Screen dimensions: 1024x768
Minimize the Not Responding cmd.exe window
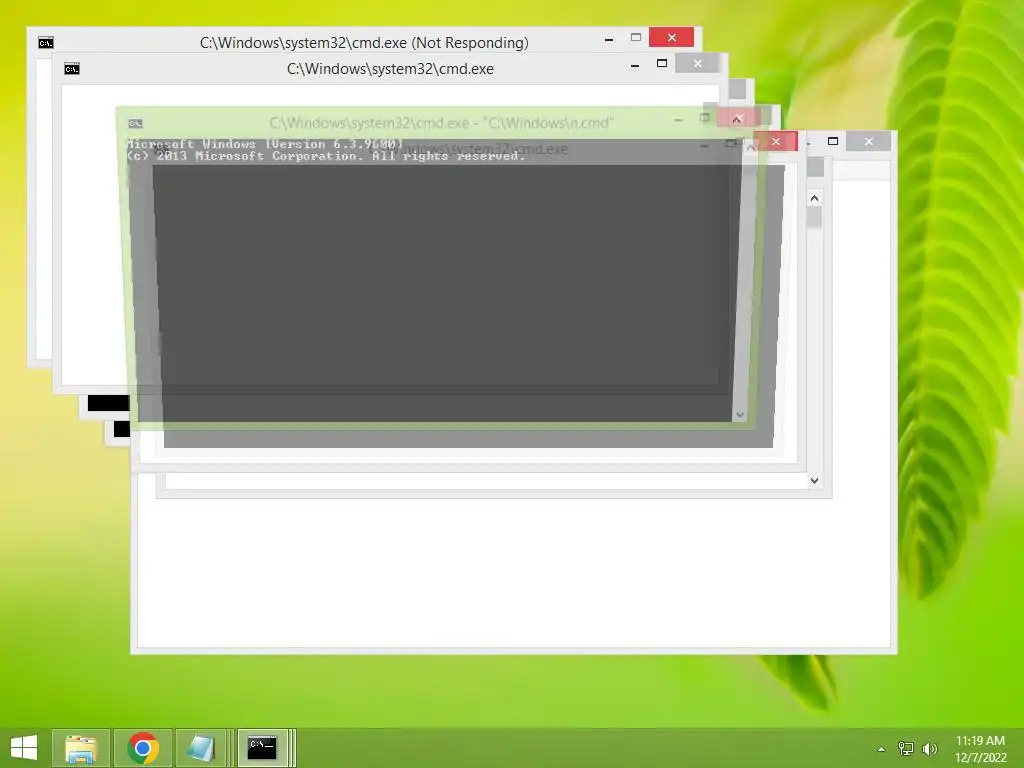coord(609,39)
